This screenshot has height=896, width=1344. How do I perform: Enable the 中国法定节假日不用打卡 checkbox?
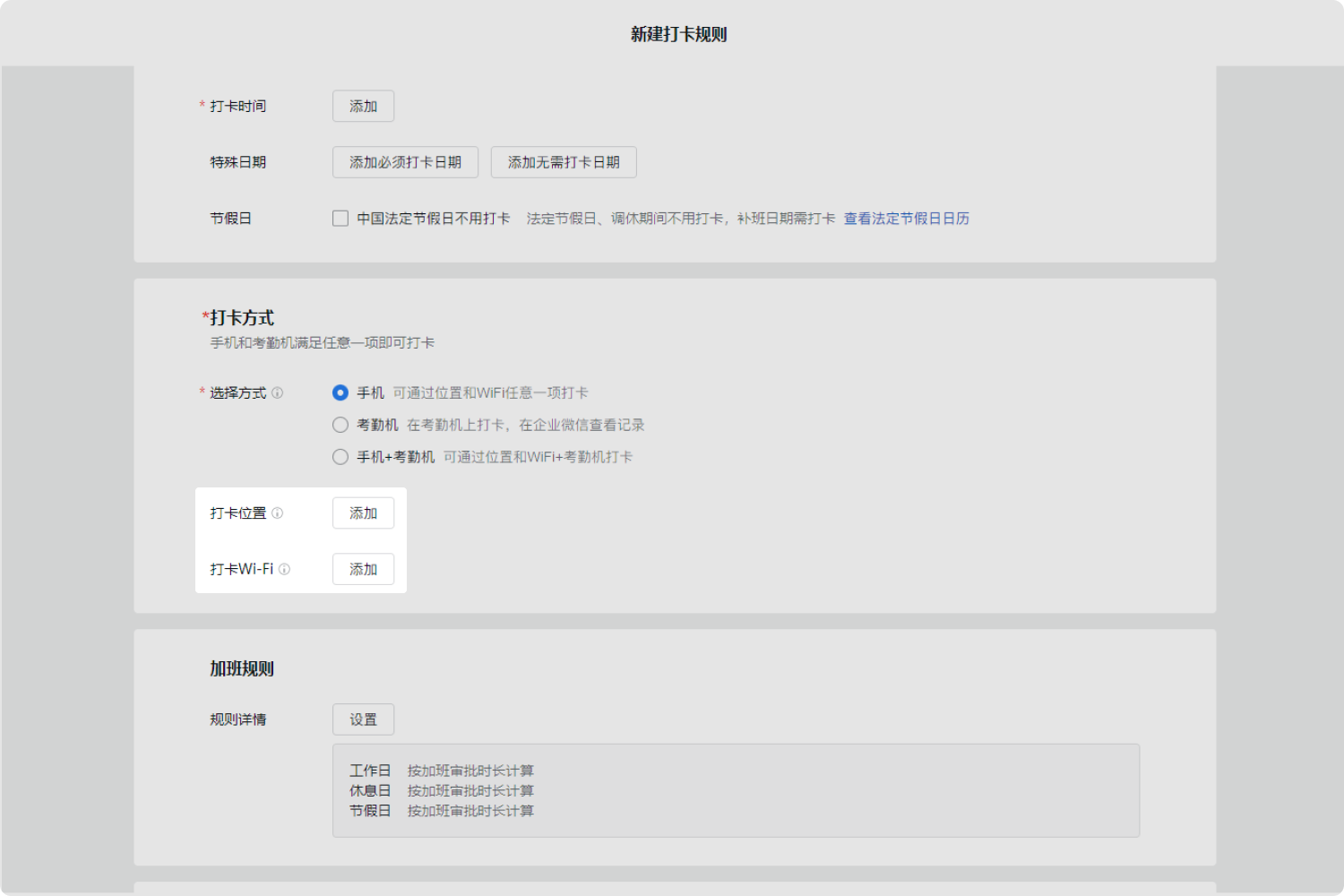[x=340, y=219]
